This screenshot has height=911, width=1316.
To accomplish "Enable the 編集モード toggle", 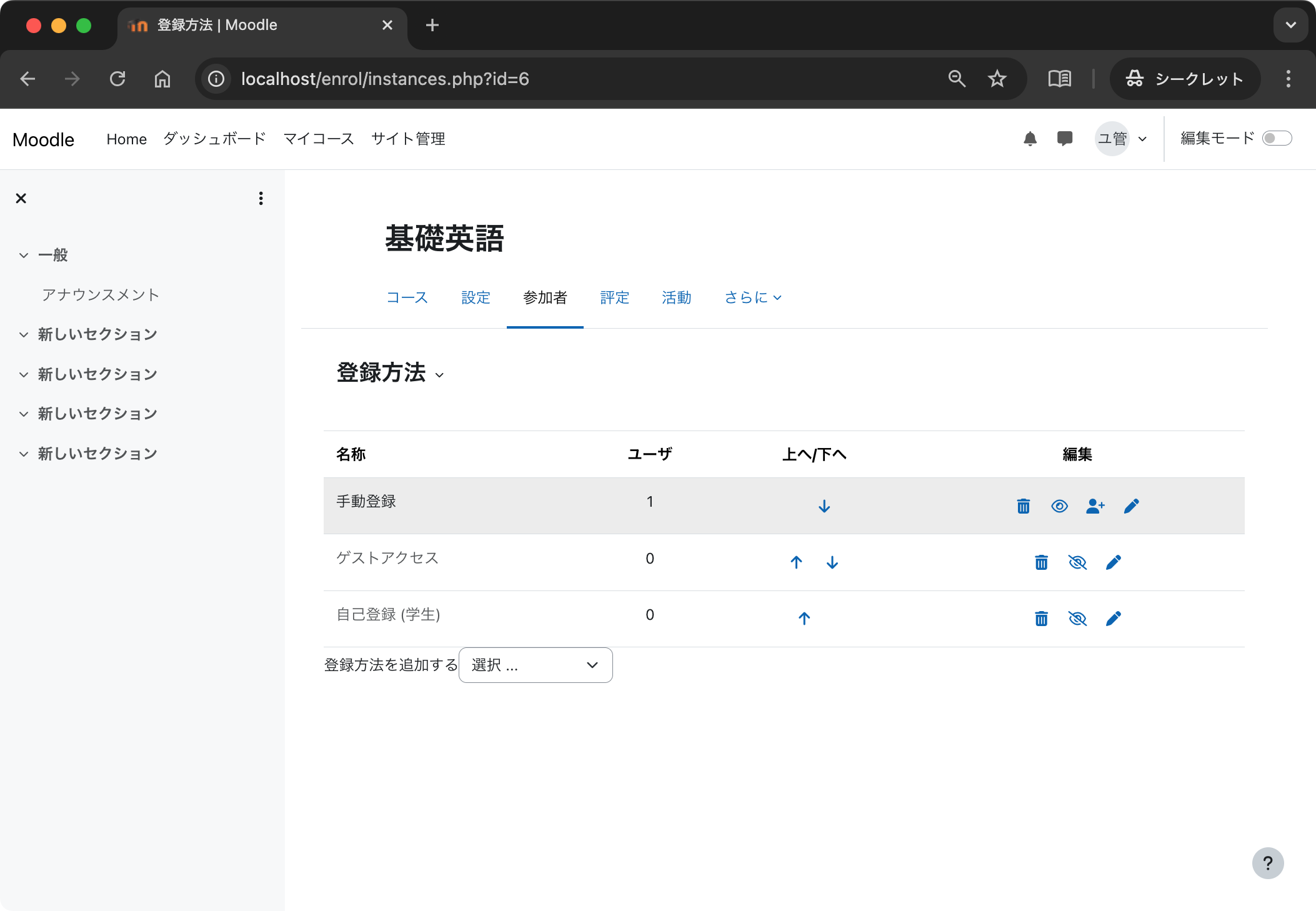I will [x=1278, y=138].
